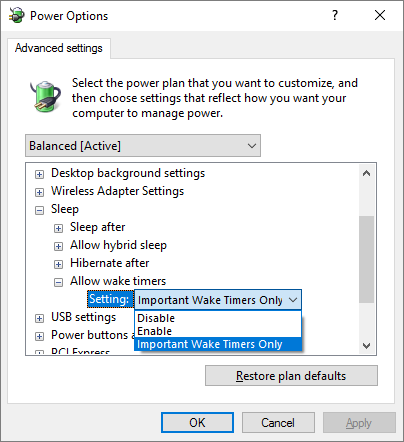404x442 pixels.
Task: Select the Advanced settings tab
Action: click(x=59, y=48)
